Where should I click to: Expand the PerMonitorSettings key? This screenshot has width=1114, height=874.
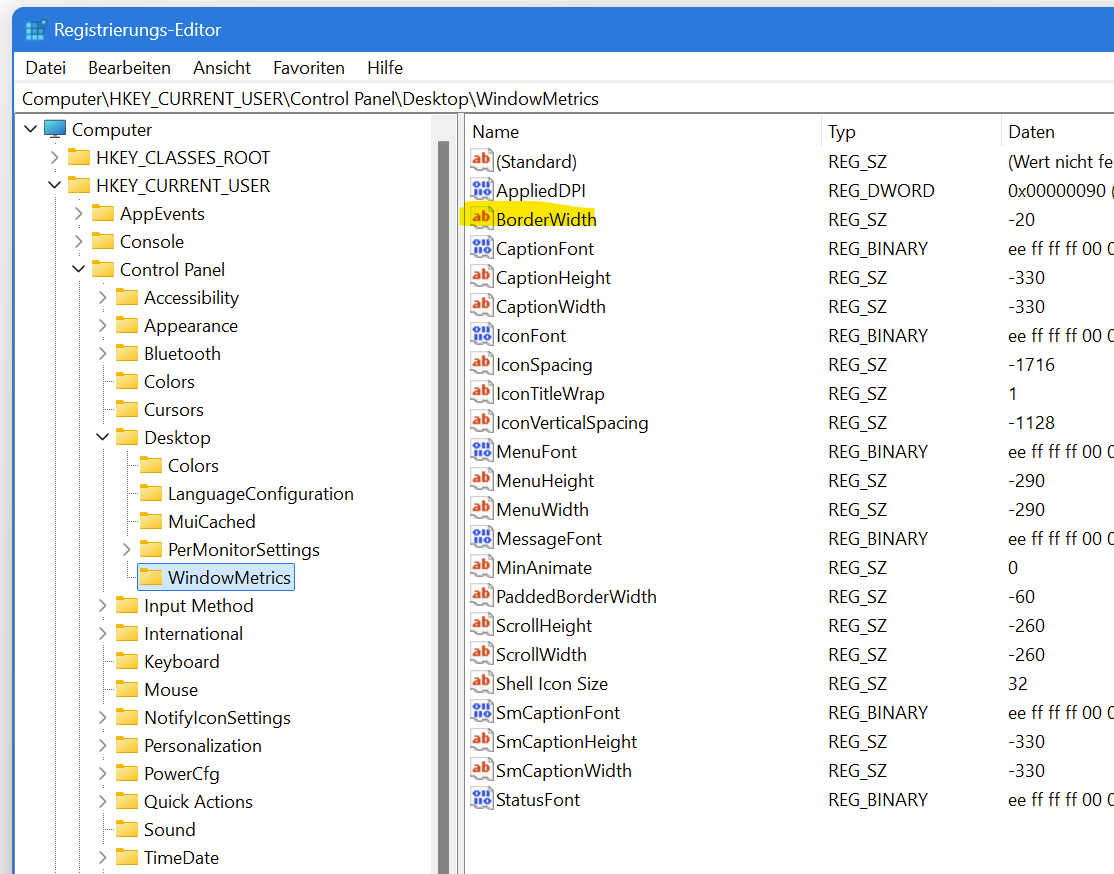tap(126, 549)
